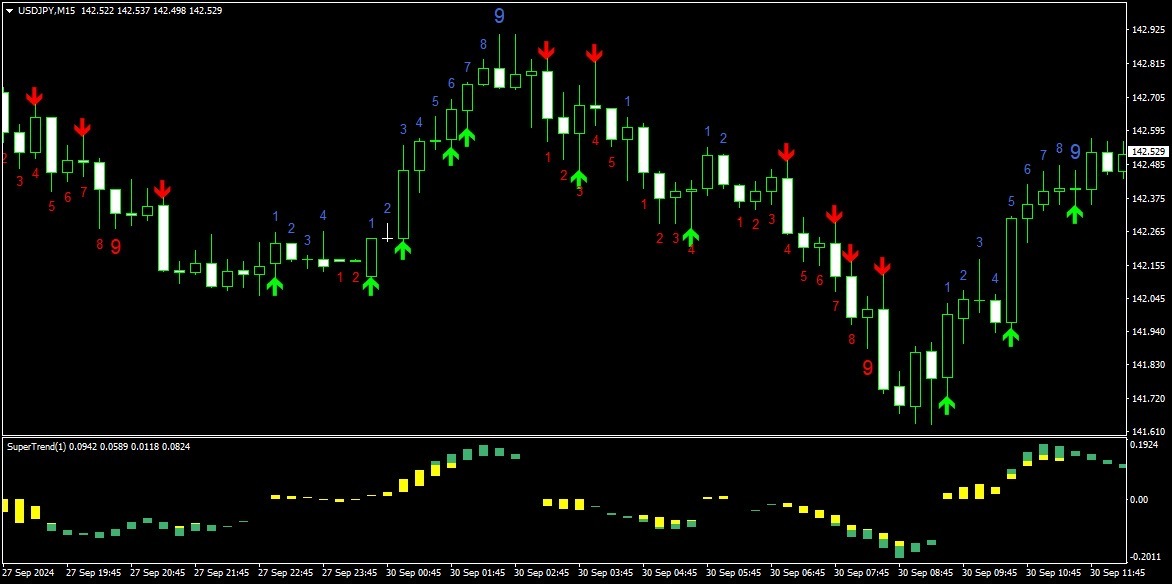Select the leftmost red down arrow signal

34,96
